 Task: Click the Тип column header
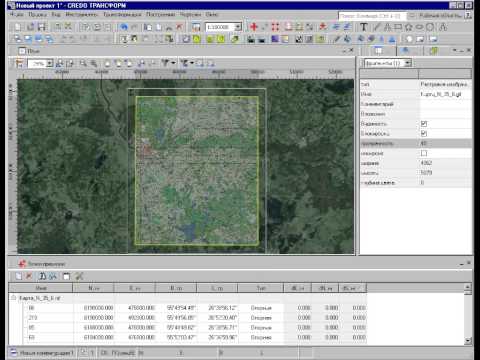(261, 288)
